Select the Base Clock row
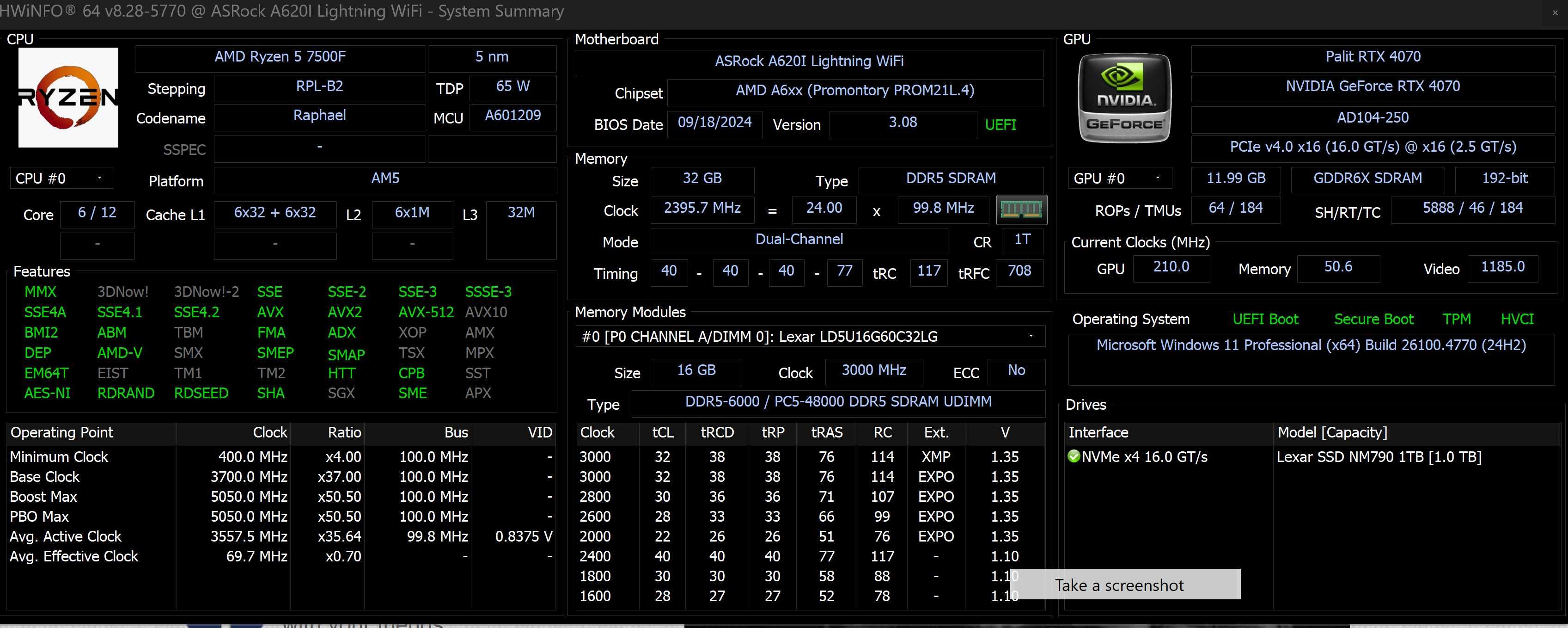1568x628 pixels. pyautogui.click(x=281, y=476)
